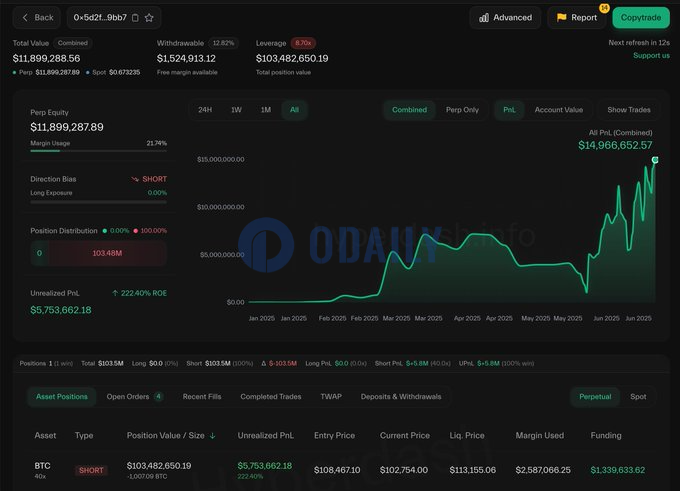Click the 8.70x leverage badge
Image resolution: width=680 pixels, height=491 pixels.
pyautogui.click(x=303, y=43)
